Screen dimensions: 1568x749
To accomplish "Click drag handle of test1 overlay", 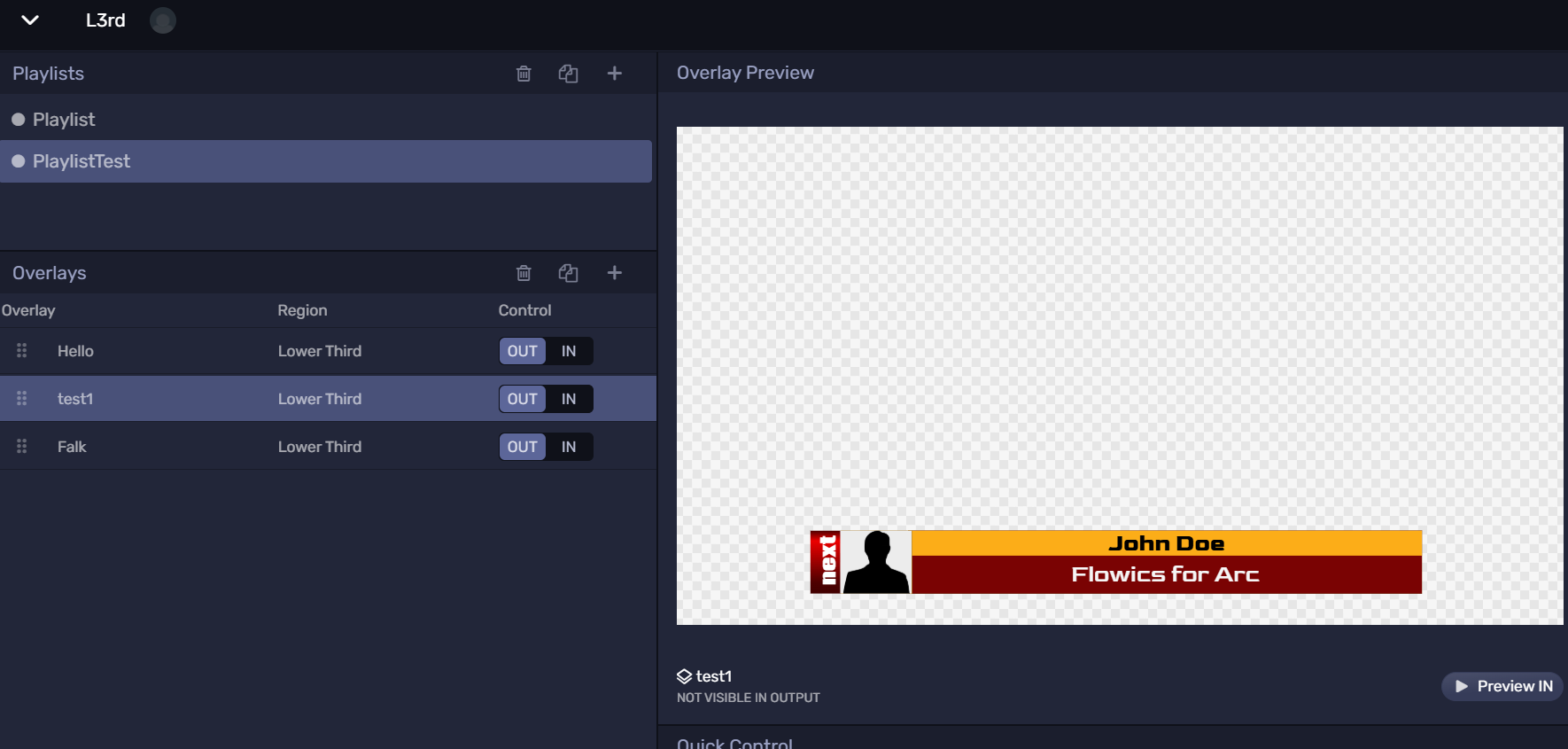I will coord(22,399).
